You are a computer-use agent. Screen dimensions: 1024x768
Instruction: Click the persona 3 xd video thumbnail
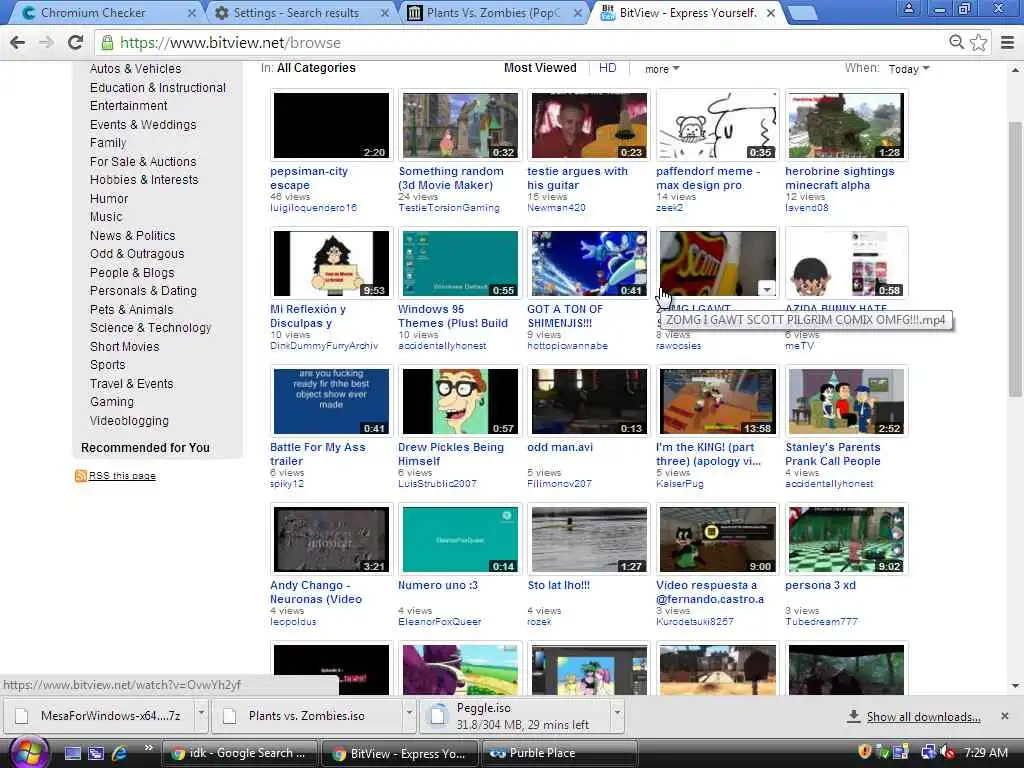pyautogui.click(x=846, y=539)
